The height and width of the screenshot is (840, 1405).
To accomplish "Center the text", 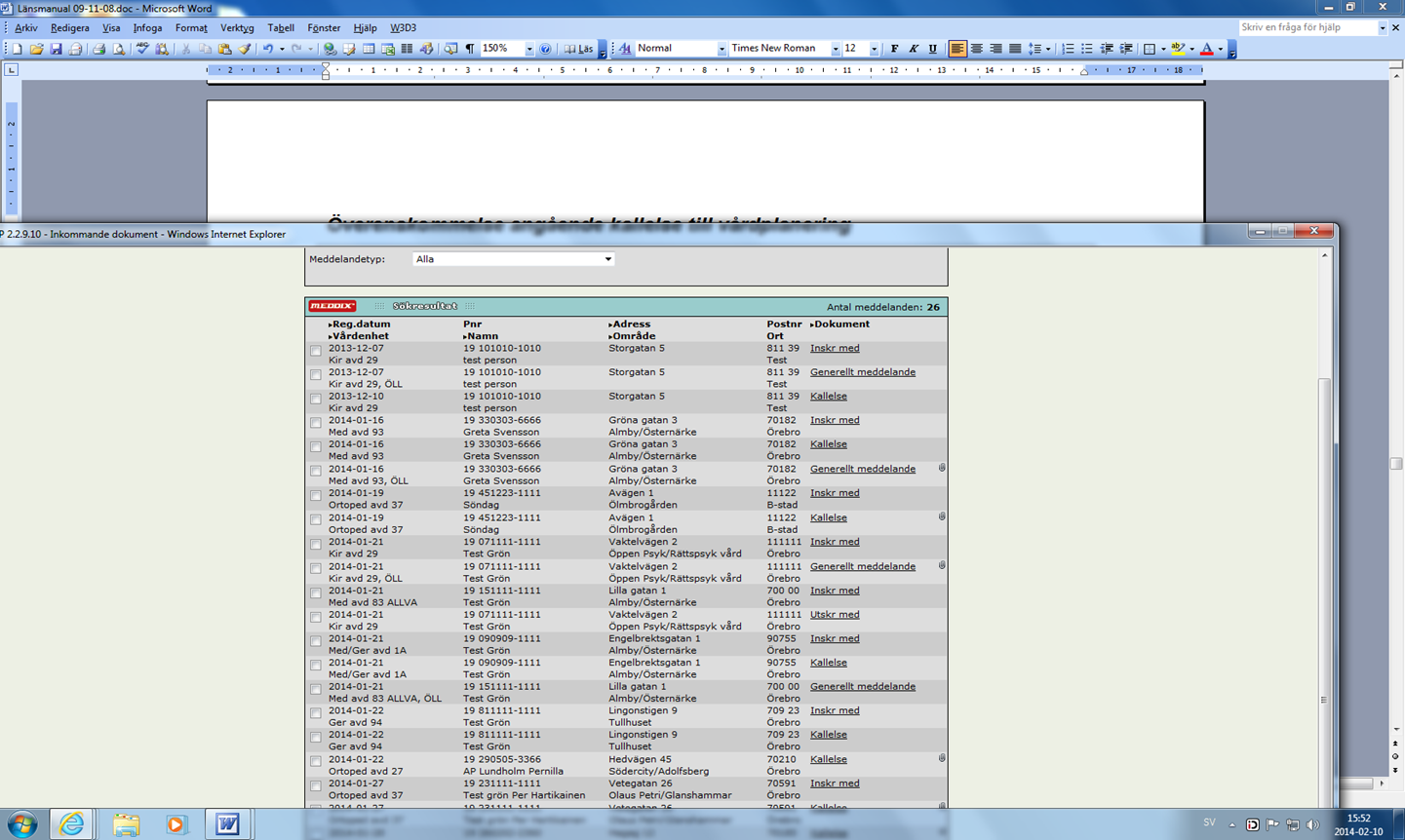I will (x=976, y=49).
